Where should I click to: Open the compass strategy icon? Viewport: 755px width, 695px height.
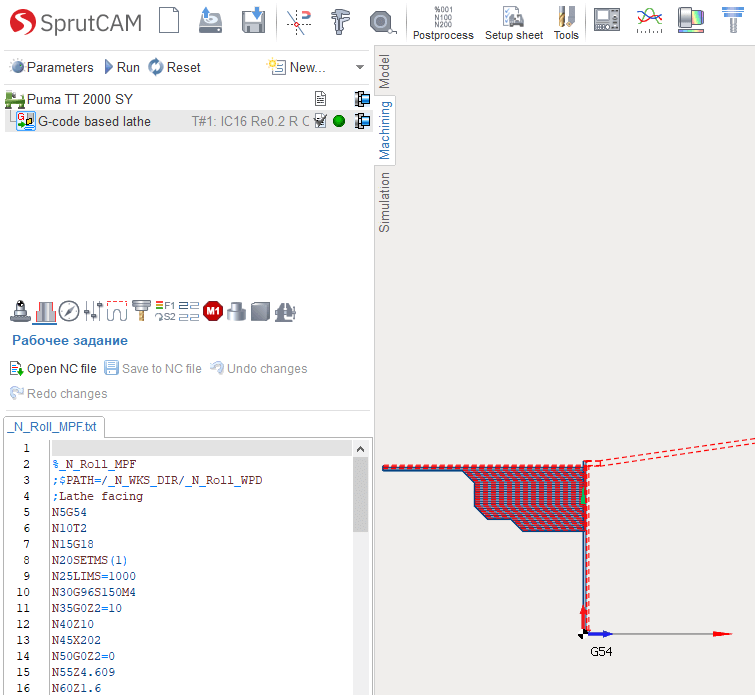69,311
